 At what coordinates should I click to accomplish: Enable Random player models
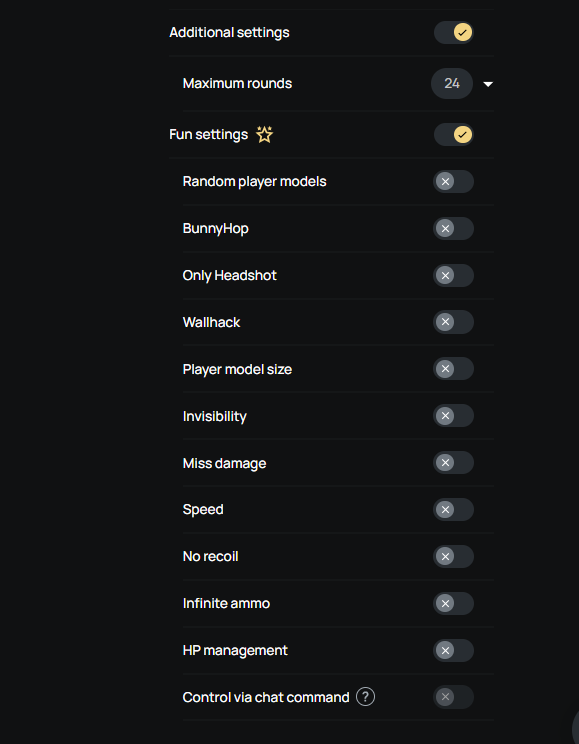tap(453, 181)
